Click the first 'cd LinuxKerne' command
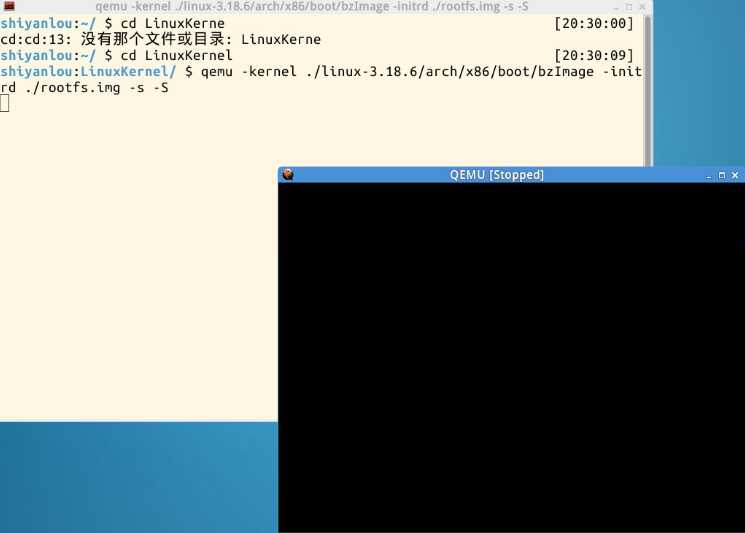Screen dimensions: 745x533 tap(172, 23)
